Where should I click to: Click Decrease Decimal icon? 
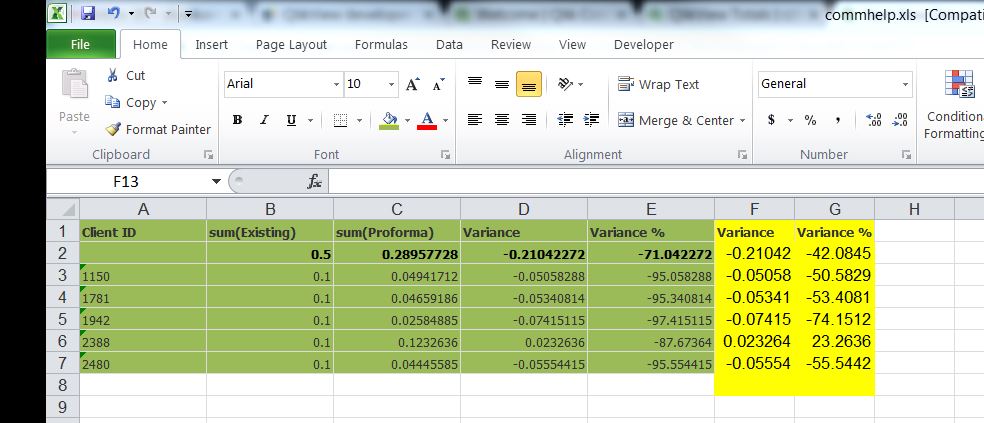click(900, 120)
